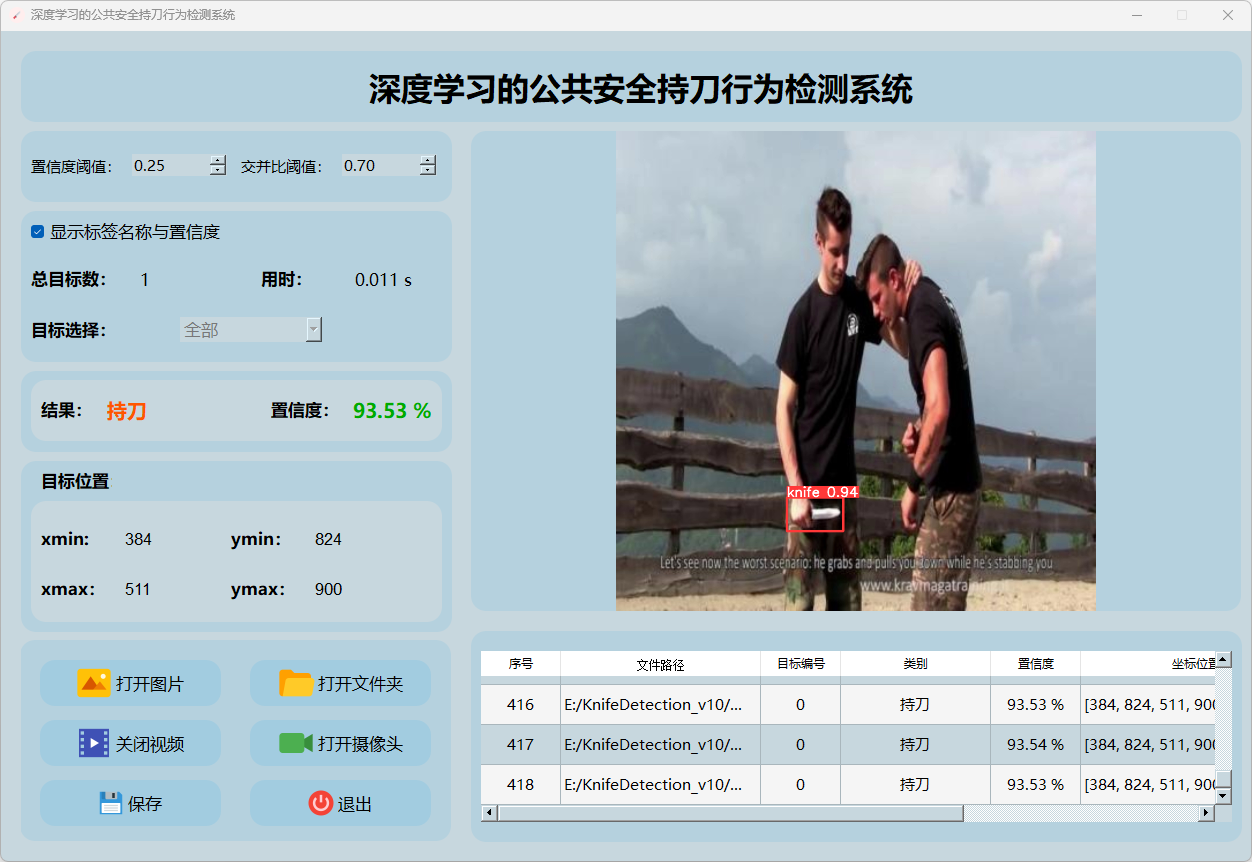Click the table's horizontal scrollbar thumb
This screenshot has height=862, width=1252.
(730, 813)
